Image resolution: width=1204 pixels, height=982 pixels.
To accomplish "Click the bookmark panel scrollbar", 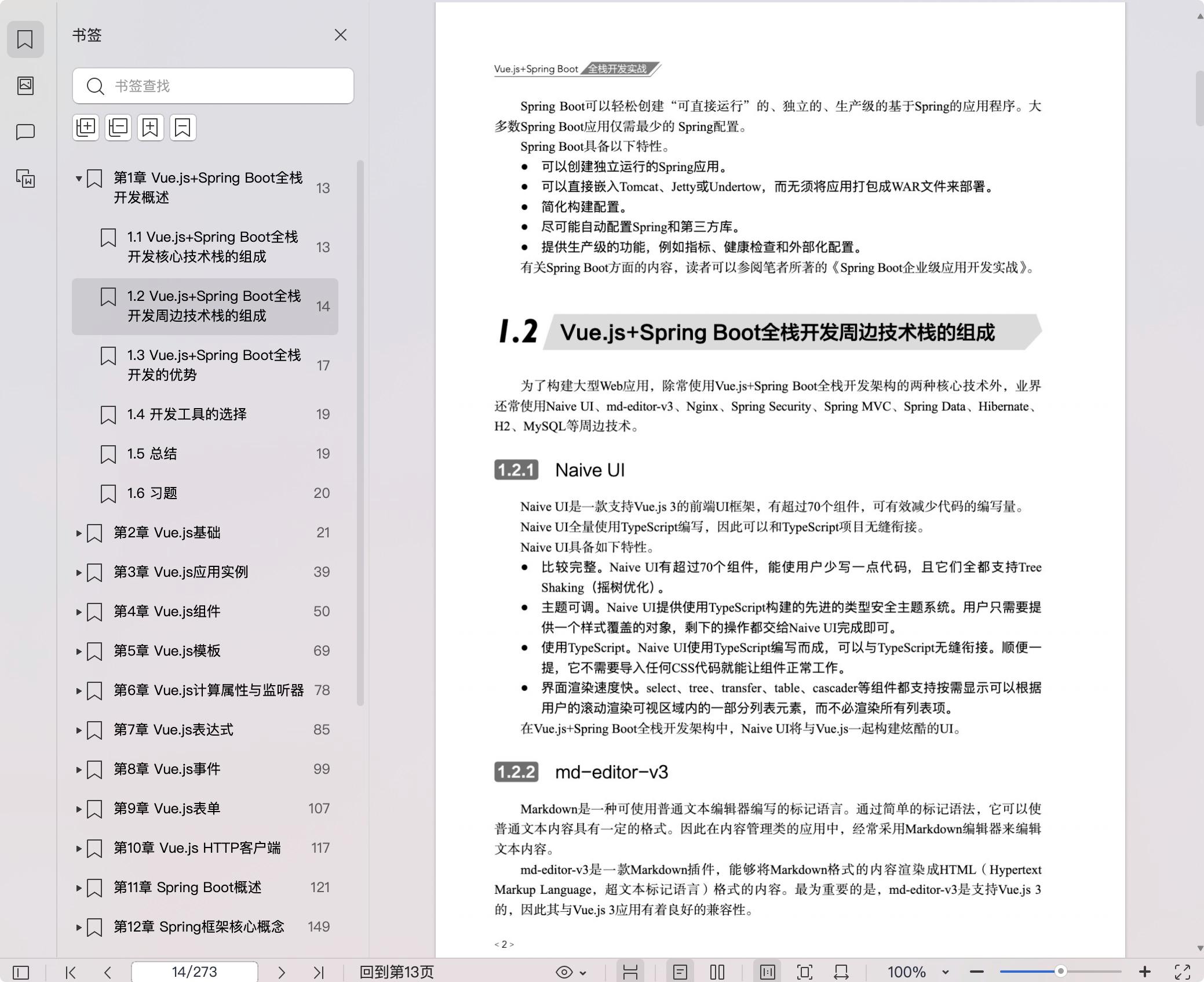I will click(360, 433).
